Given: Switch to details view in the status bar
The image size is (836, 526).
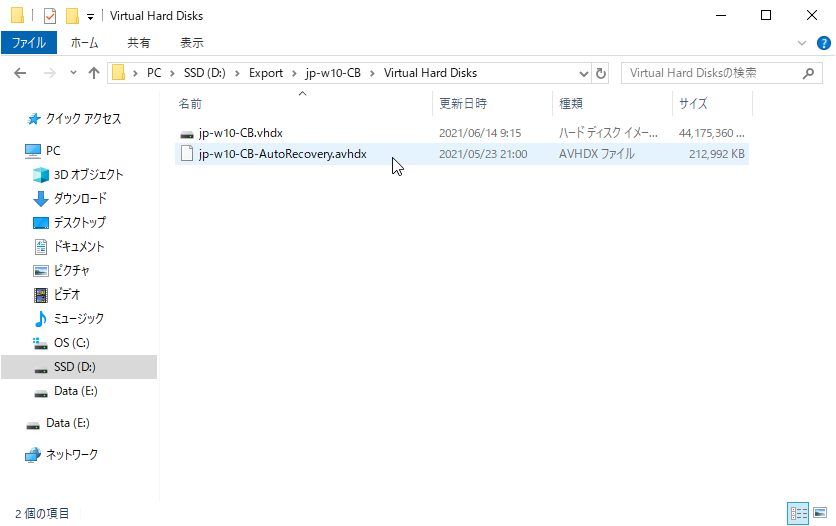Looking at the screenshot, I should pyautogui.click(x=798, y=513).
